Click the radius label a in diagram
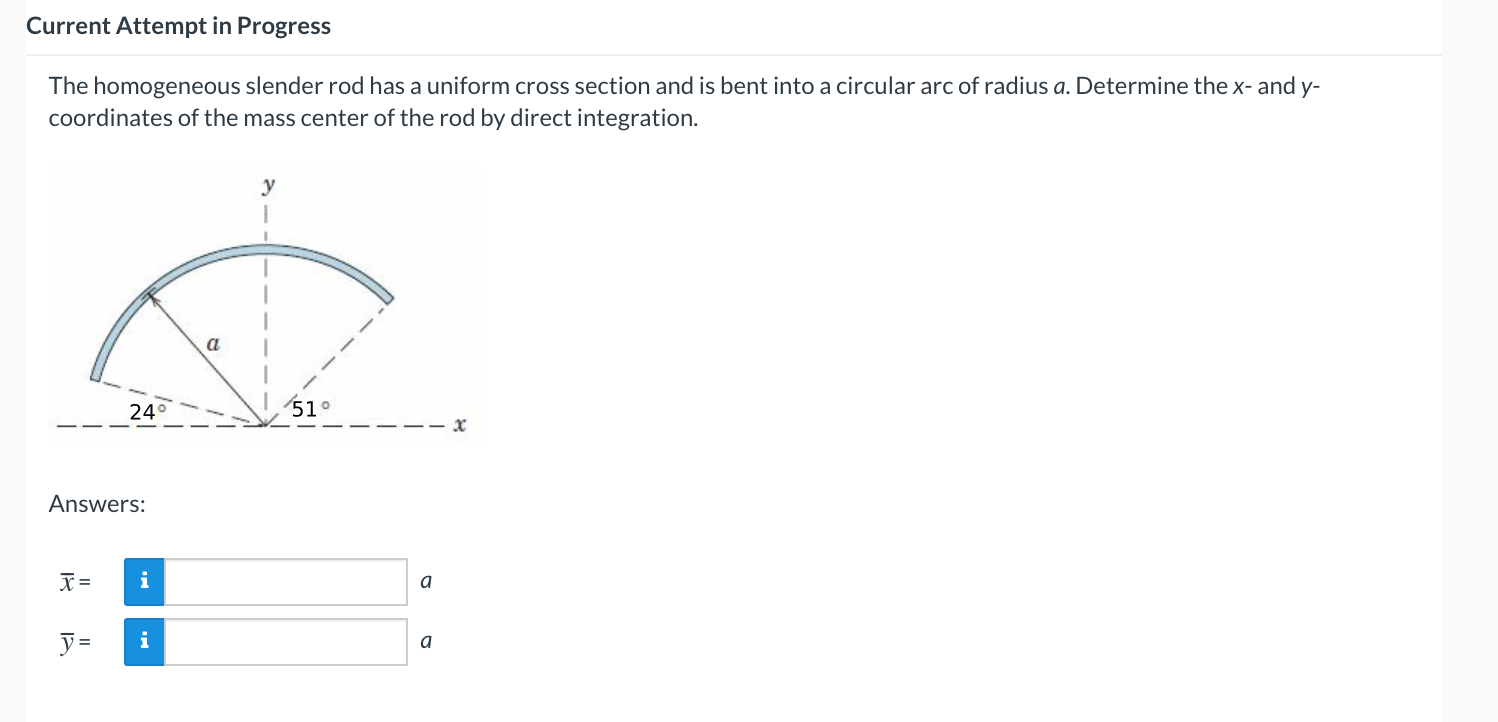Viewport: 1498px width, 722px height. [x=212, y=342]
